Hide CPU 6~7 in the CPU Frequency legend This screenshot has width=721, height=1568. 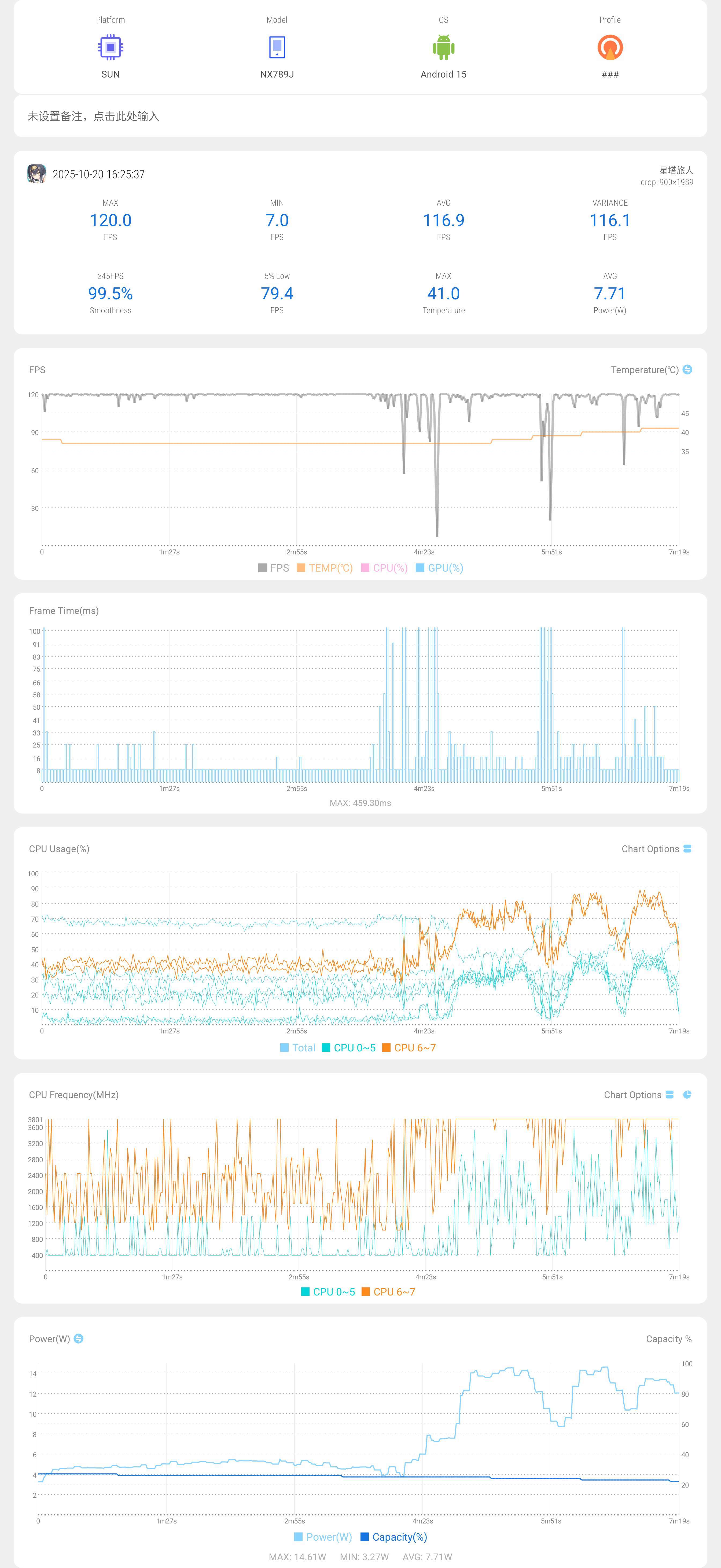pos(388,1292)
